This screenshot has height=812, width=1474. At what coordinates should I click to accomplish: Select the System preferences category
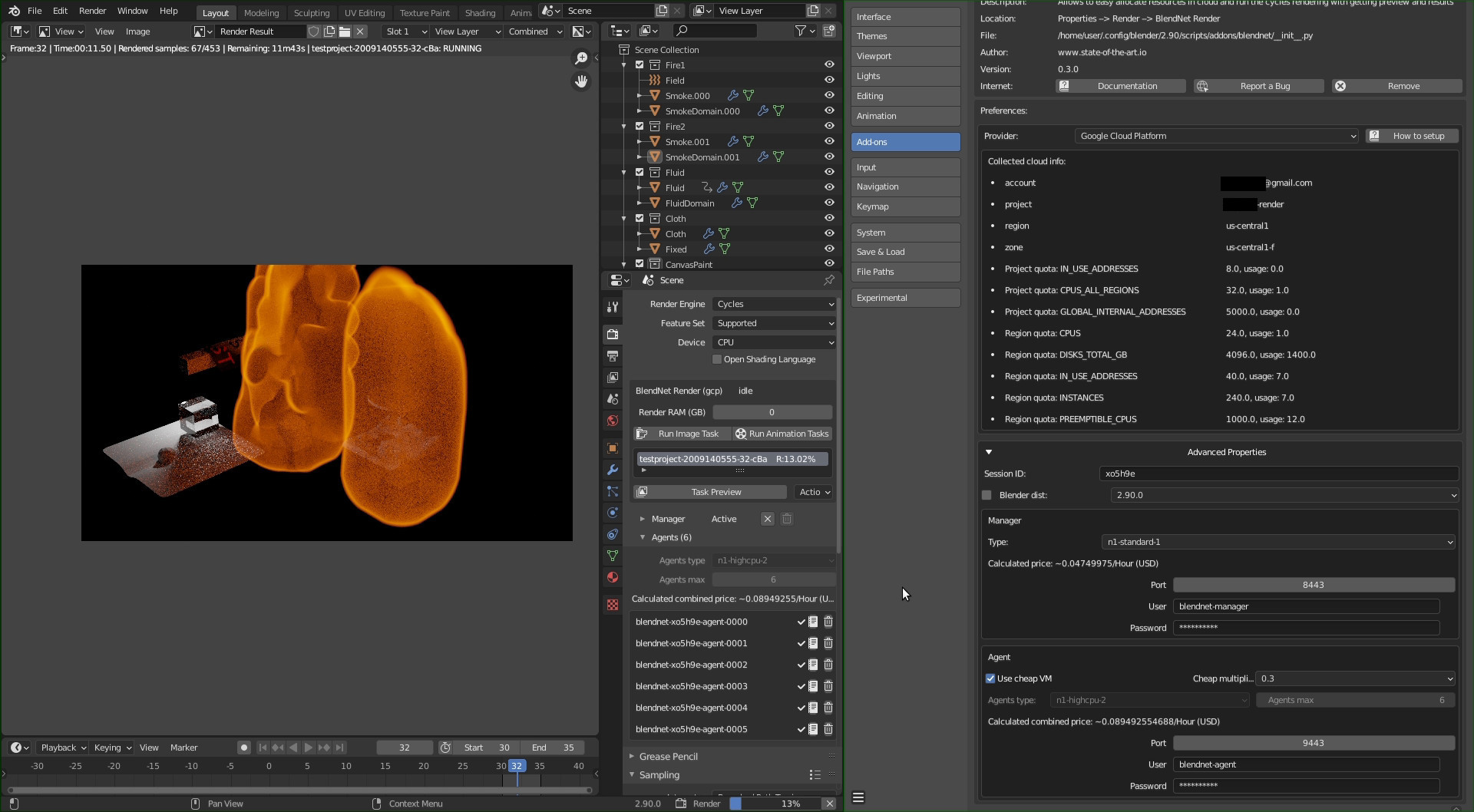[905, 233]
